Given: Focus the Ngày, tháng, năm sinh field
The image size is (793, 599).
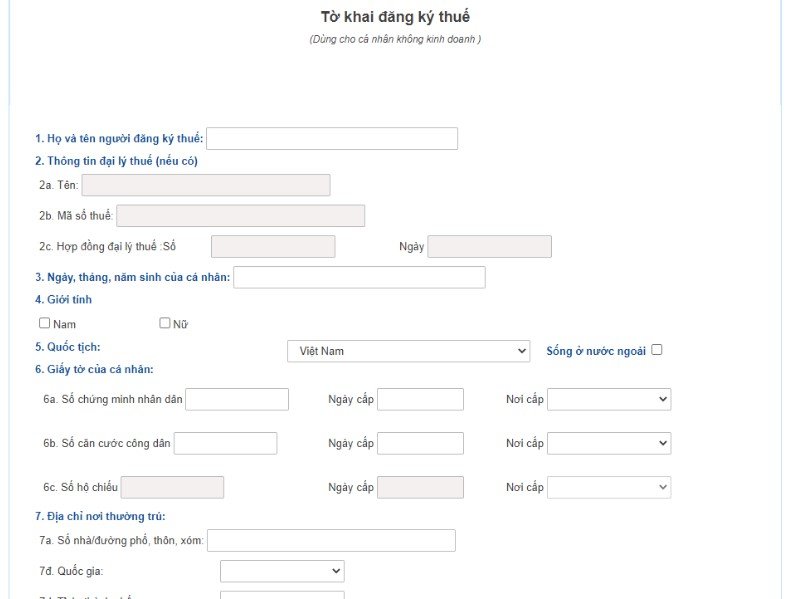Looking at the screenshot, I should point(359,278).
